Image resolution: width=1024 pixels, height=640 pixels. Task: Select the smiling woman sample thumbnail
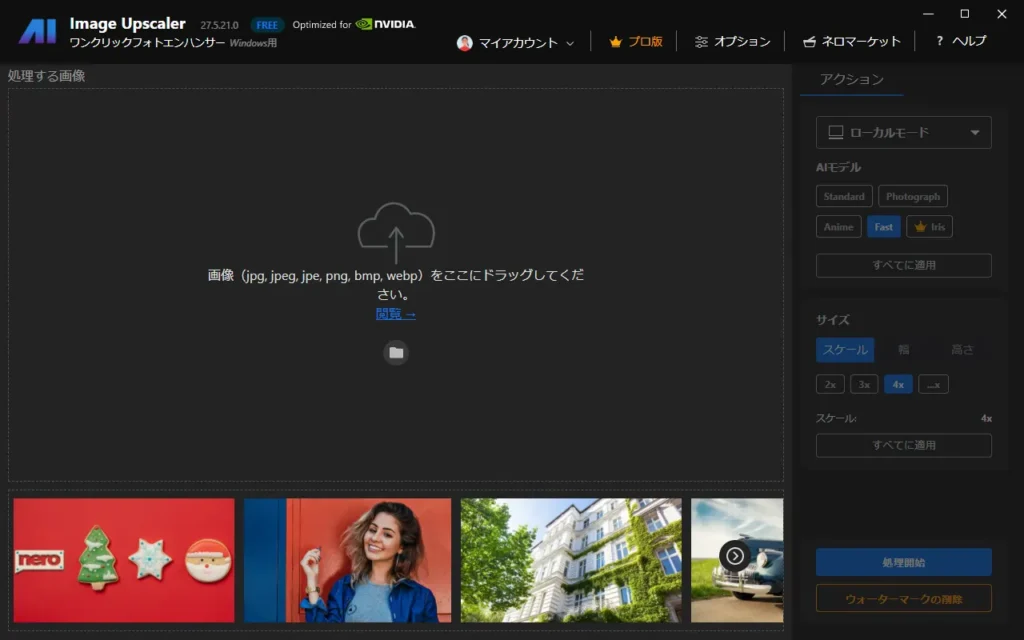(x=347, y=560)
